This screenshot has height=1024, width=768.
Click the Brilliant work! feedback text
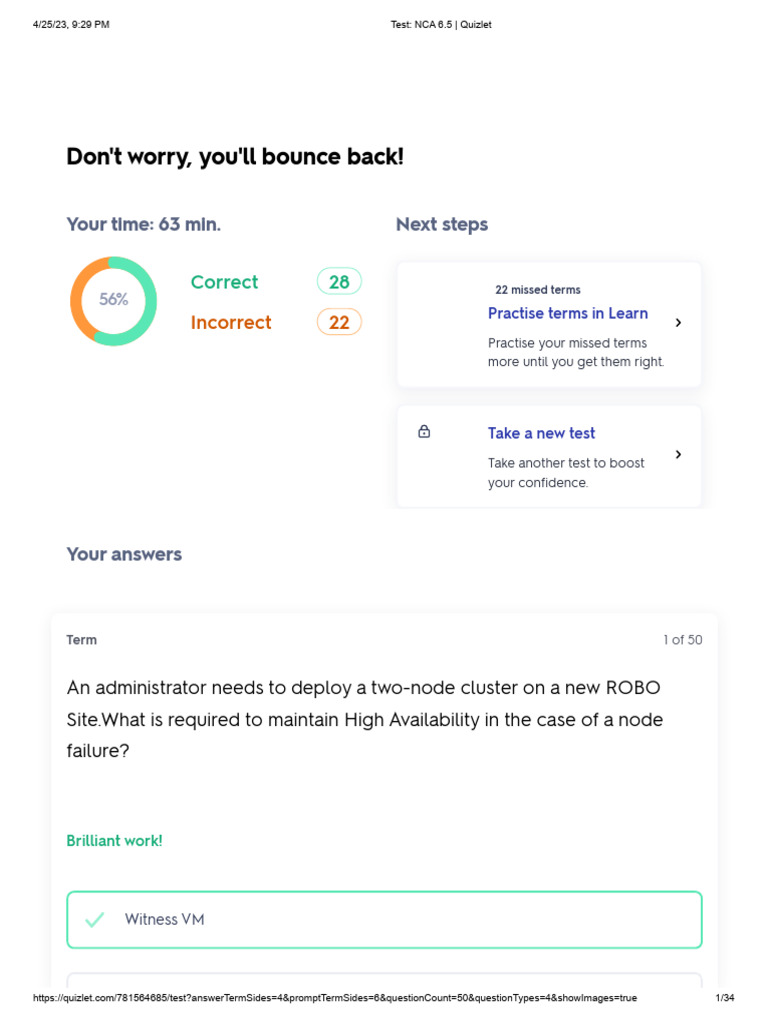pyautogui.click(x=114, y=841)
